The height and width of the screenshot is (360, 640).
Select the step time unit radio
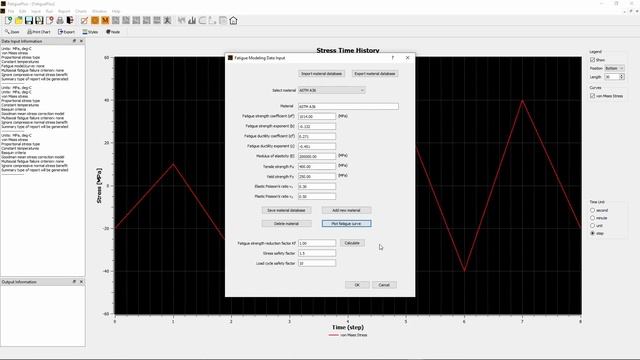coord(592,233)
